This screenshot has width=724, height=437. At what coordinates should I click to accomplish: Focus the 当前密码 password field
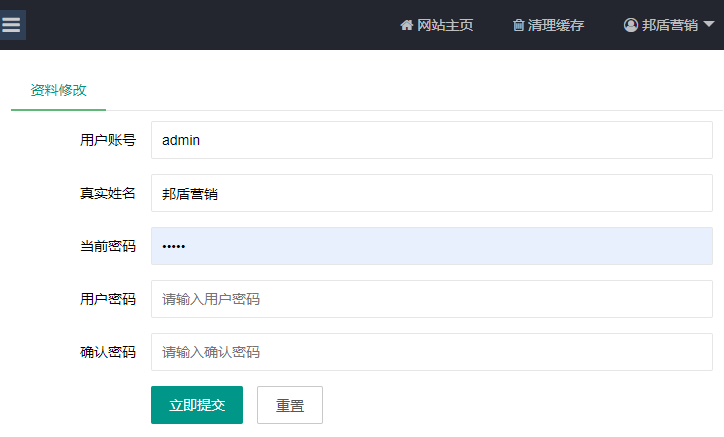431,246
